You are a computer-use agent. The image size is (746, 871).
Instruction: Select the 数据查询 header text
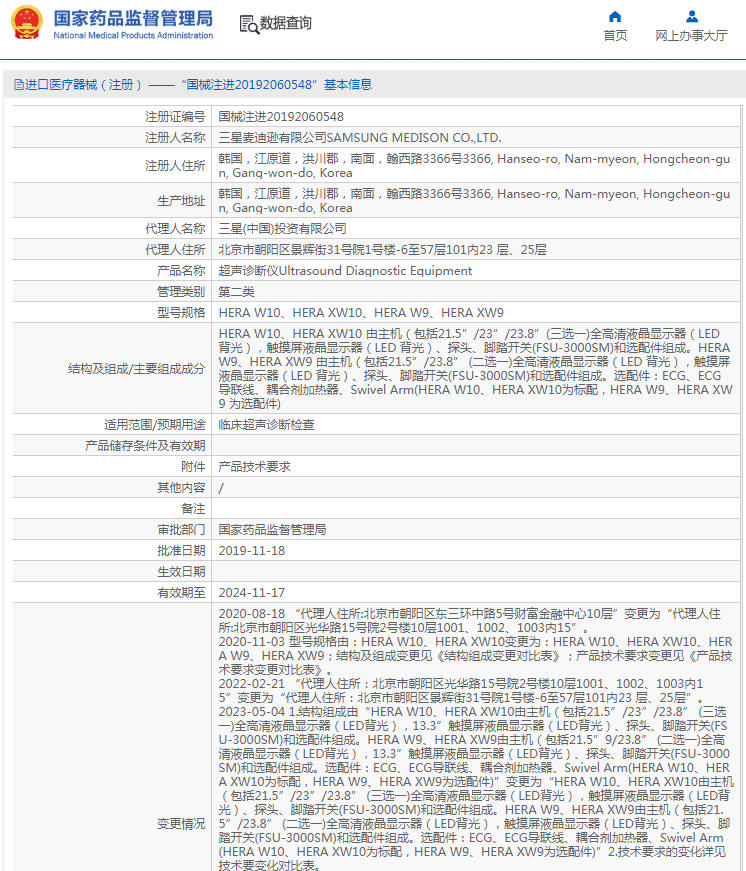coord(286,23)
